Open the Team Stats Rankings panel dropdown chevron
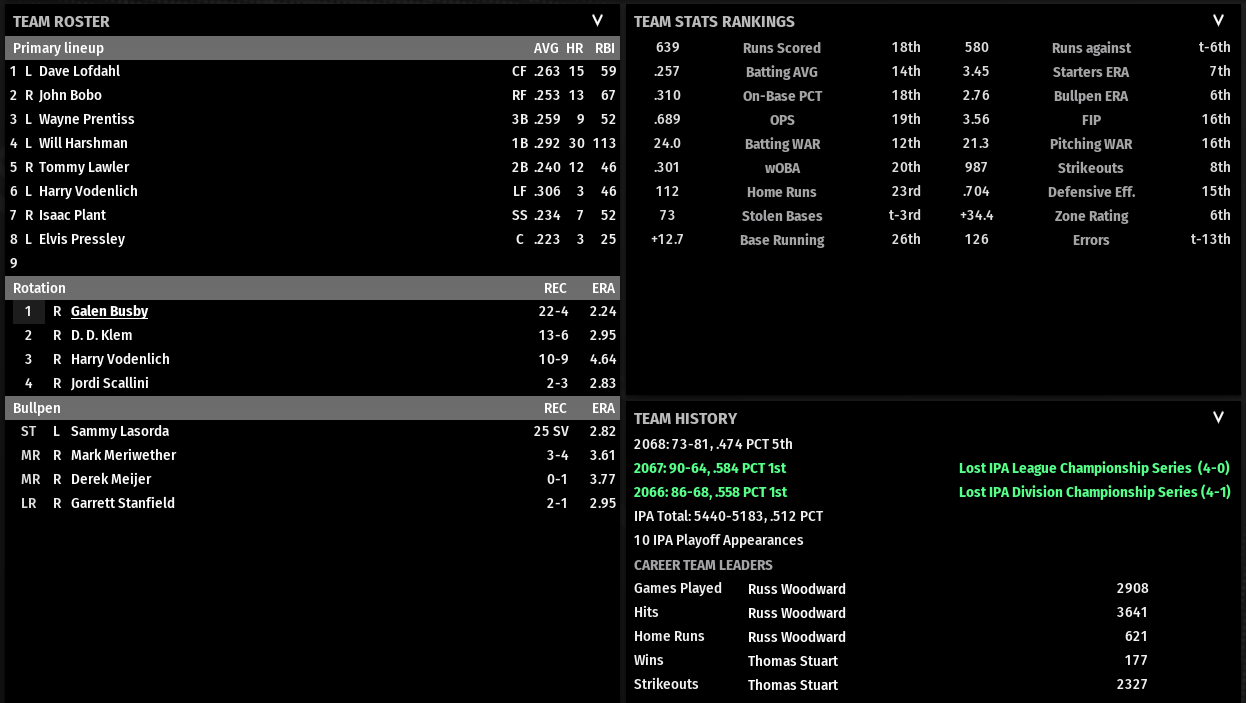The width and height of the screenshot is (1246, 703). [1218, 20]
